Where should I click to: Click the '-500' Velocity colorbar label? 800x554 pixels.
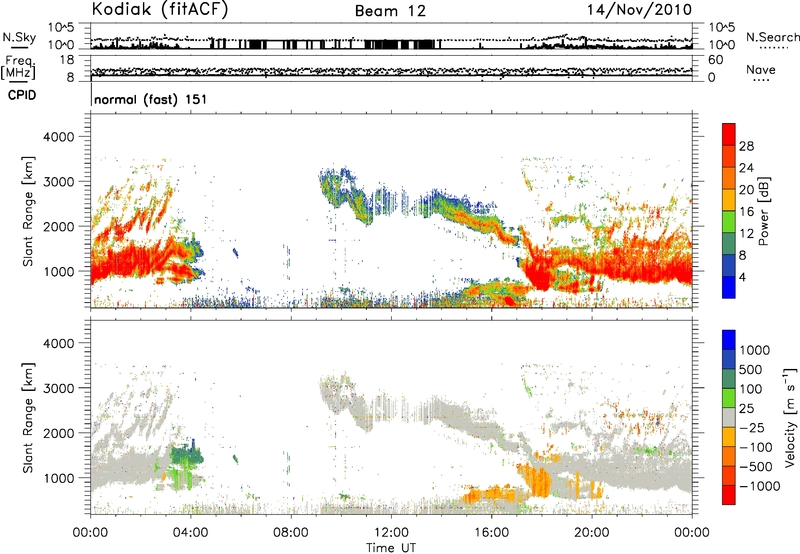tap(756, 467)
